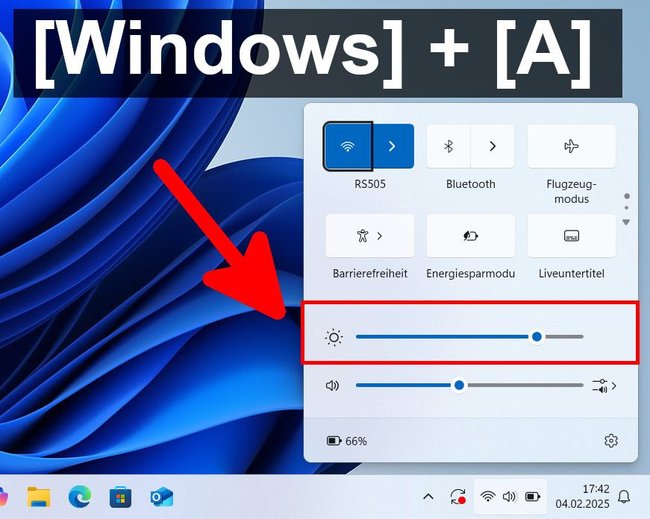
Task: Toggle the Wi-Fi button for RS505
Action: tap(348, 146)
